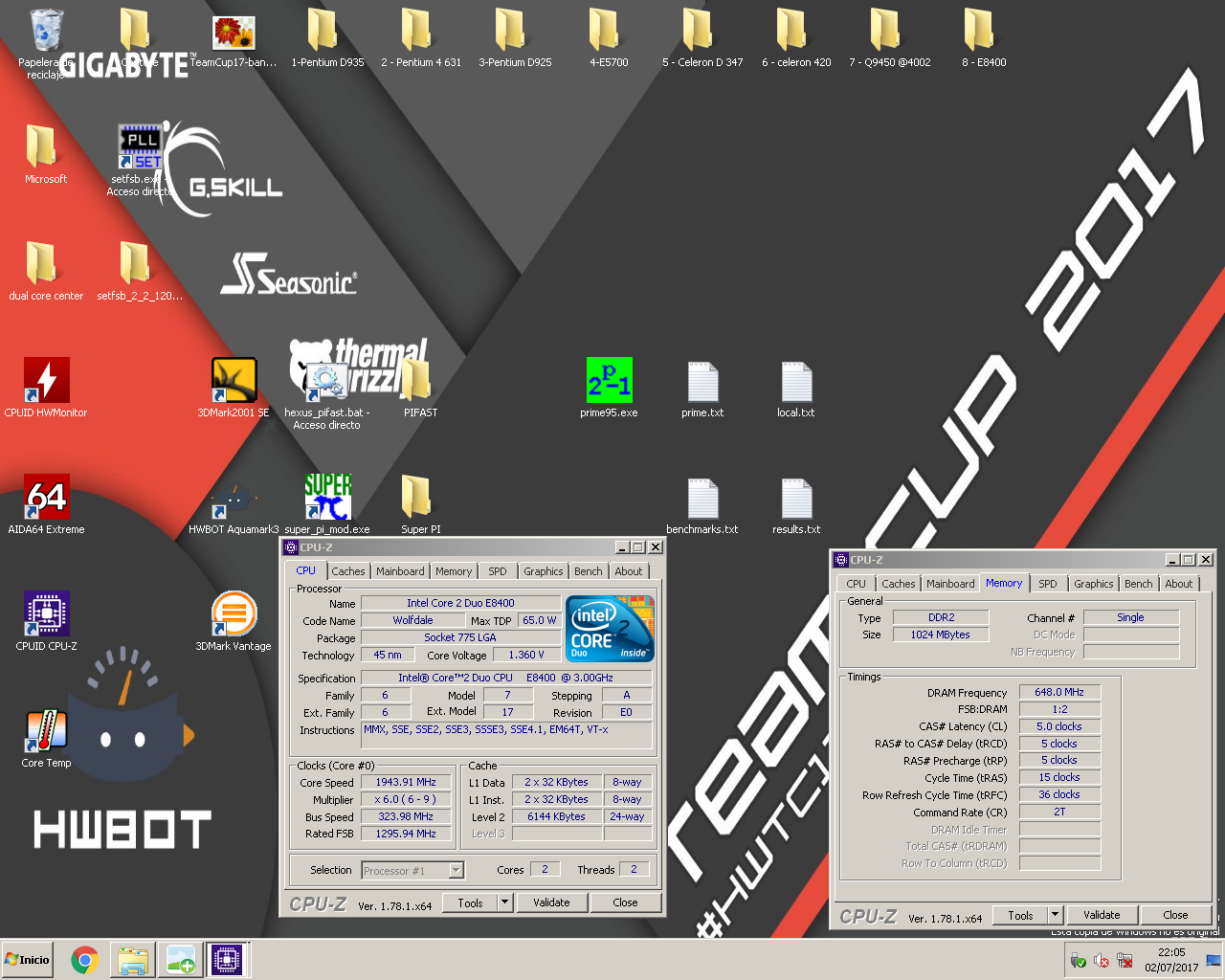Open Bench tab in left CPU-Z window
Screen dimensions: 1225x980
tap(589, 571)
